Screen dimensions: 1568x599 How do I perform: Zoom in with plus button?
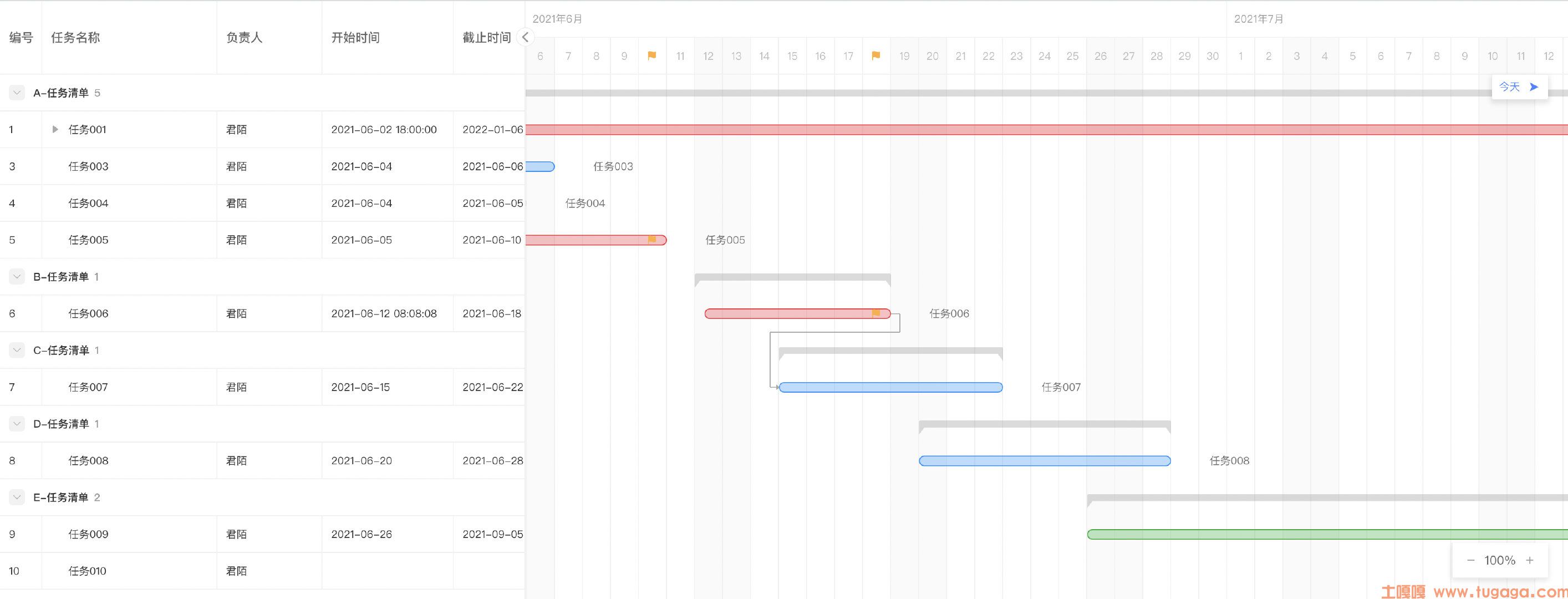tap(1530, 560)
